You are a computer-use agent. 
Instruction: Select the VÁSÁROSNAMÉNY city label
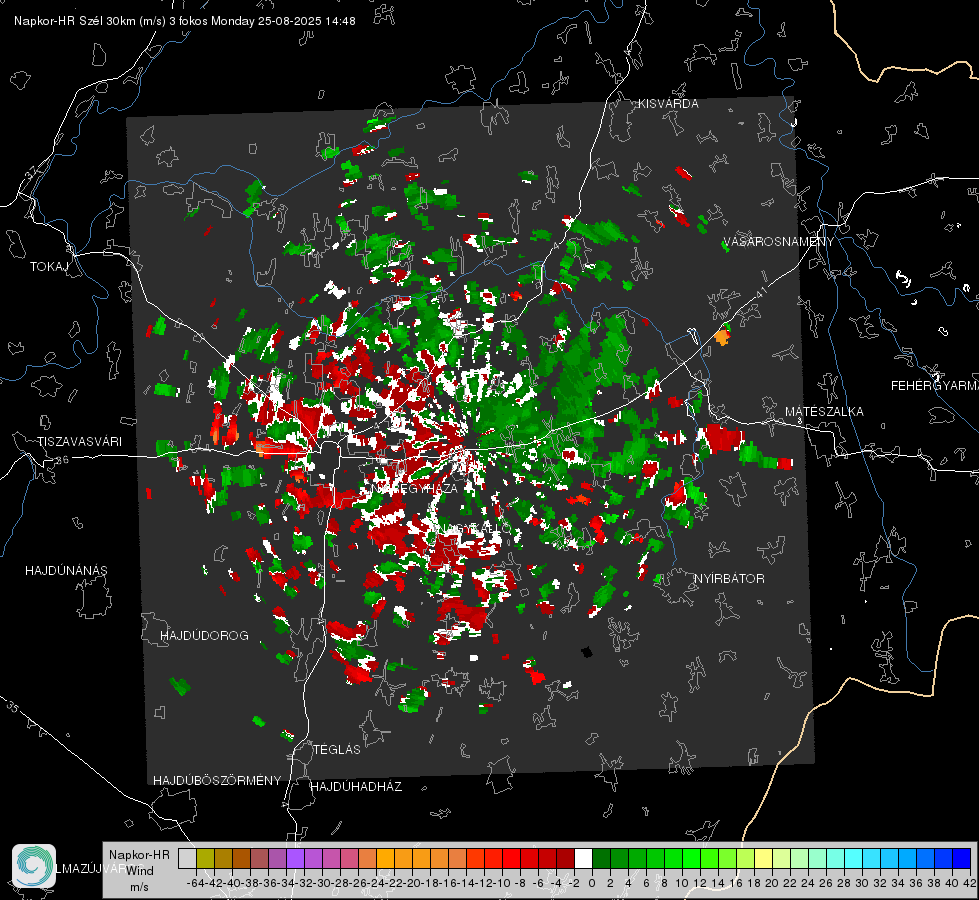778,242
